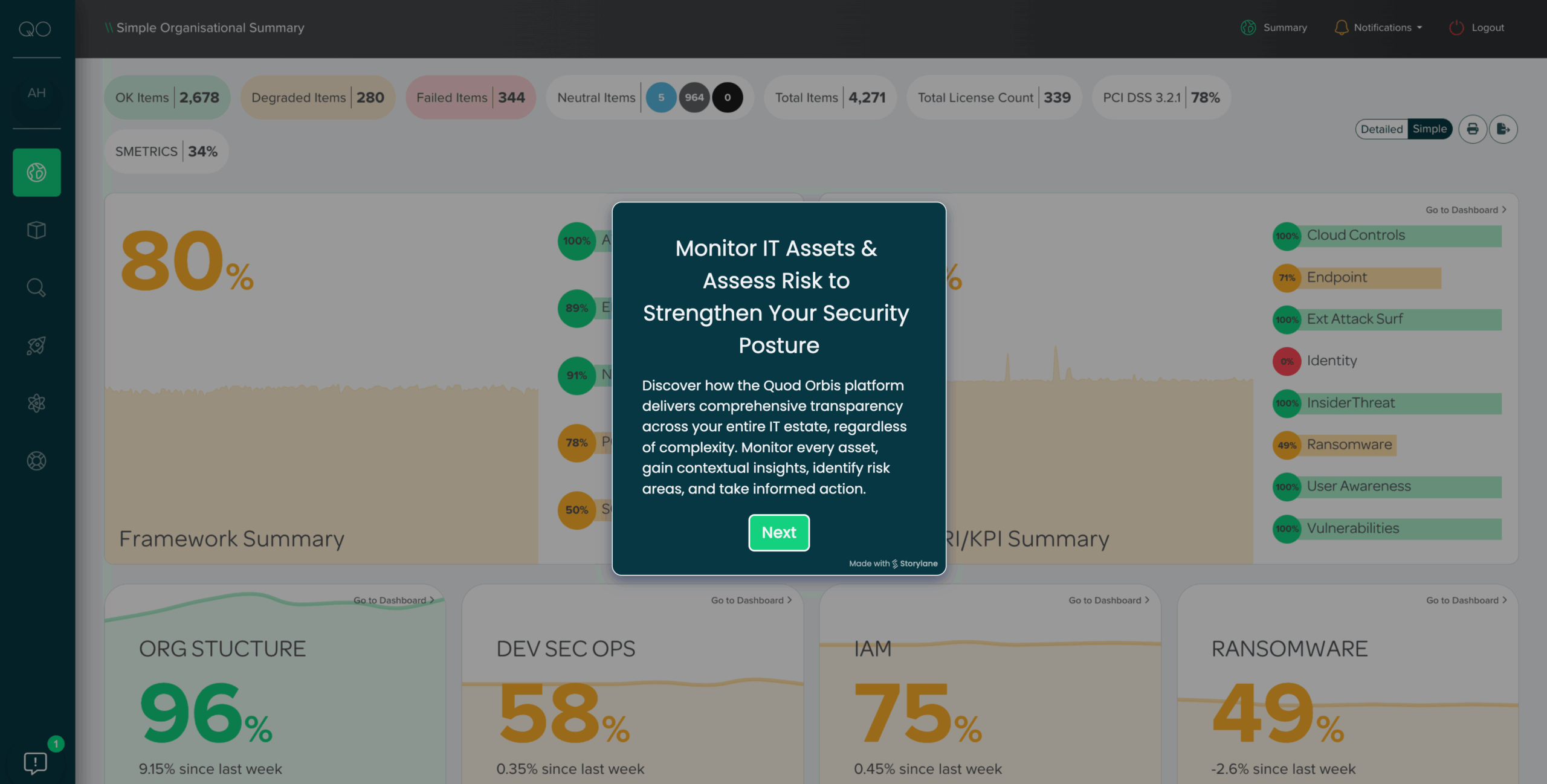Open the rocket icon in sidebar
1547x784 pixels.
tap(36, 345)
